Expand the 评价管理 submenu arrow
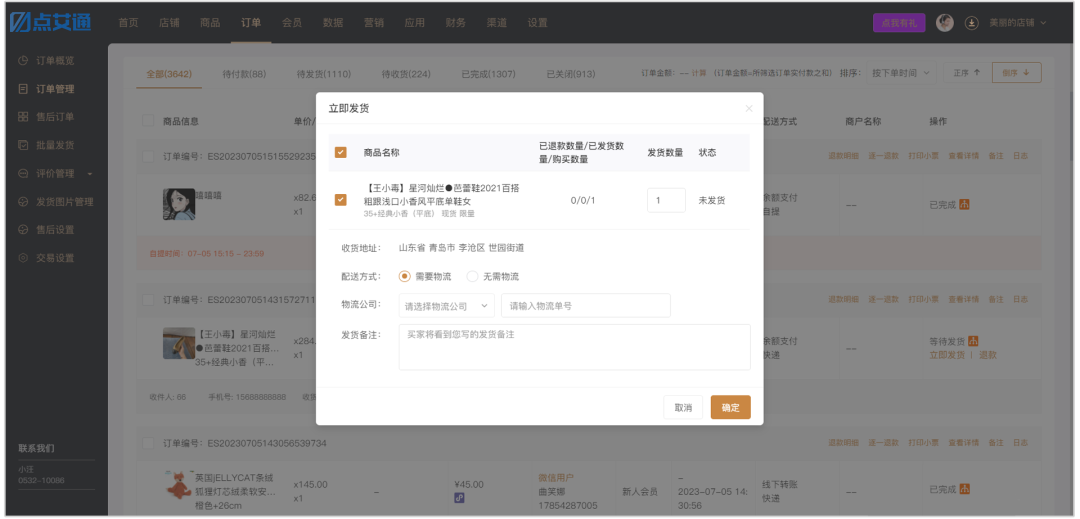 (x=89, y=174)
